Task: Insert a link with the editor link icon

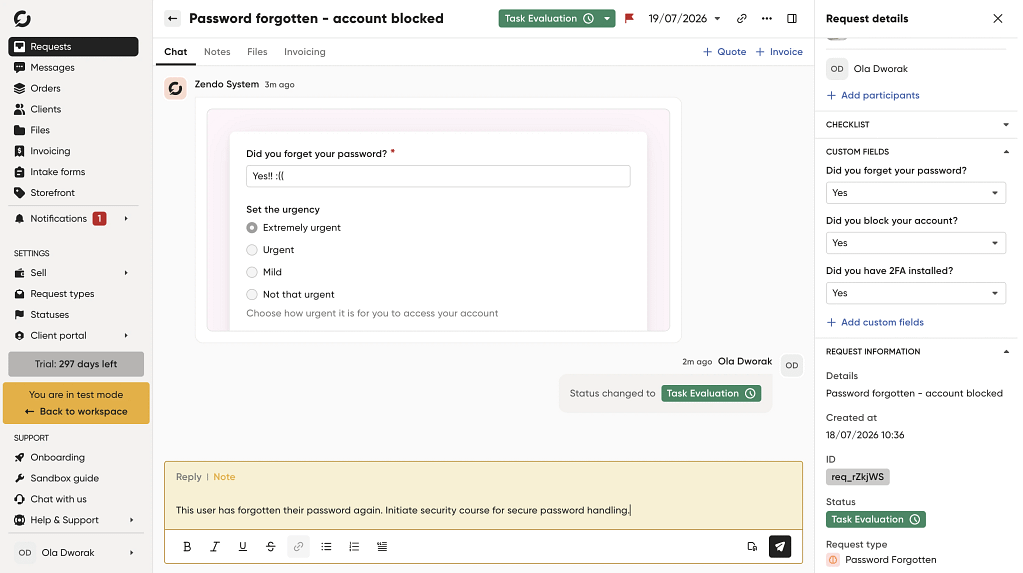Action: coord(298,546)
